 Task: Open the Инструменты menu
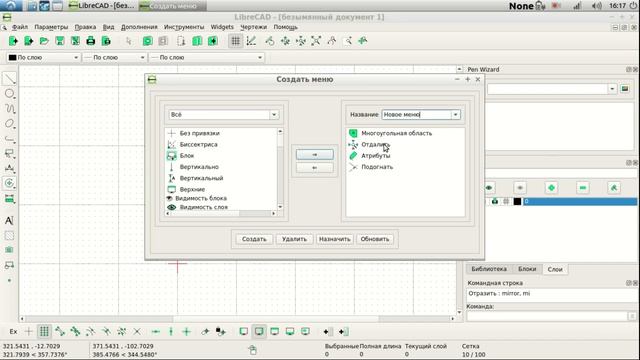click(x=184, y=27)
